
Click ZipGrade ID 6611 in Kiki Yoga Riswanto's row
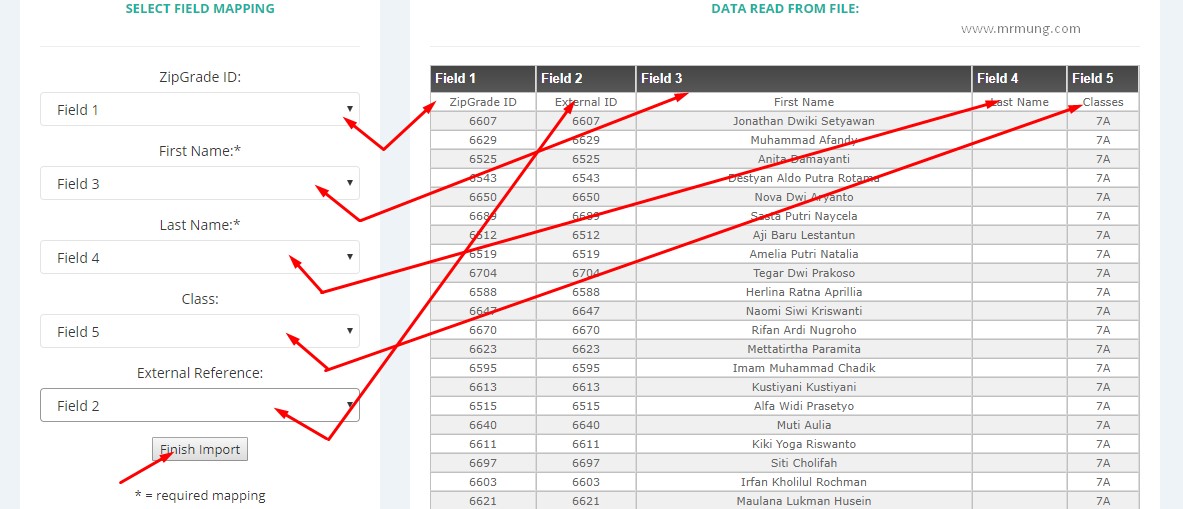tap(483, 443)
